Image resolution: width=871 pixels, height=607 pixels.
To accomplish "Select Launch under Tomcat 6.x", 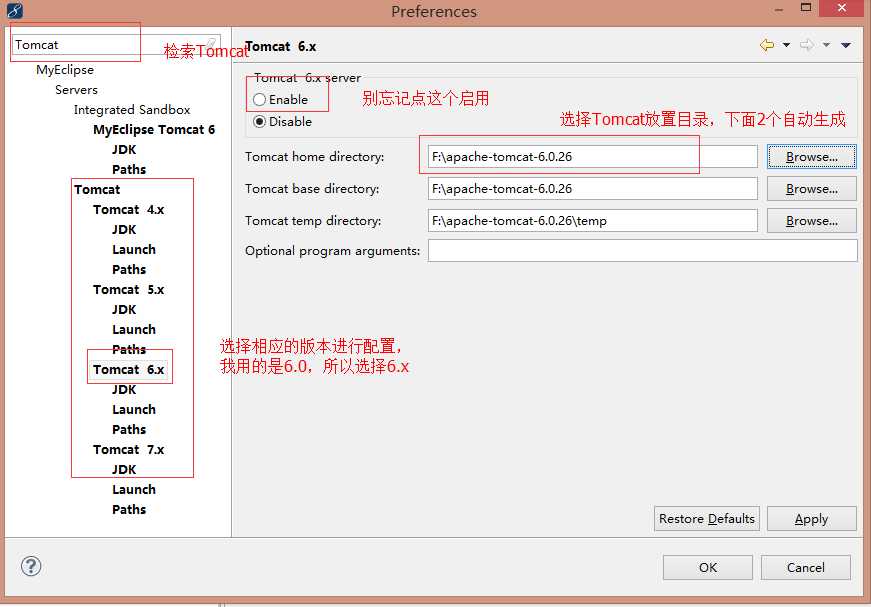I will 134,409.
